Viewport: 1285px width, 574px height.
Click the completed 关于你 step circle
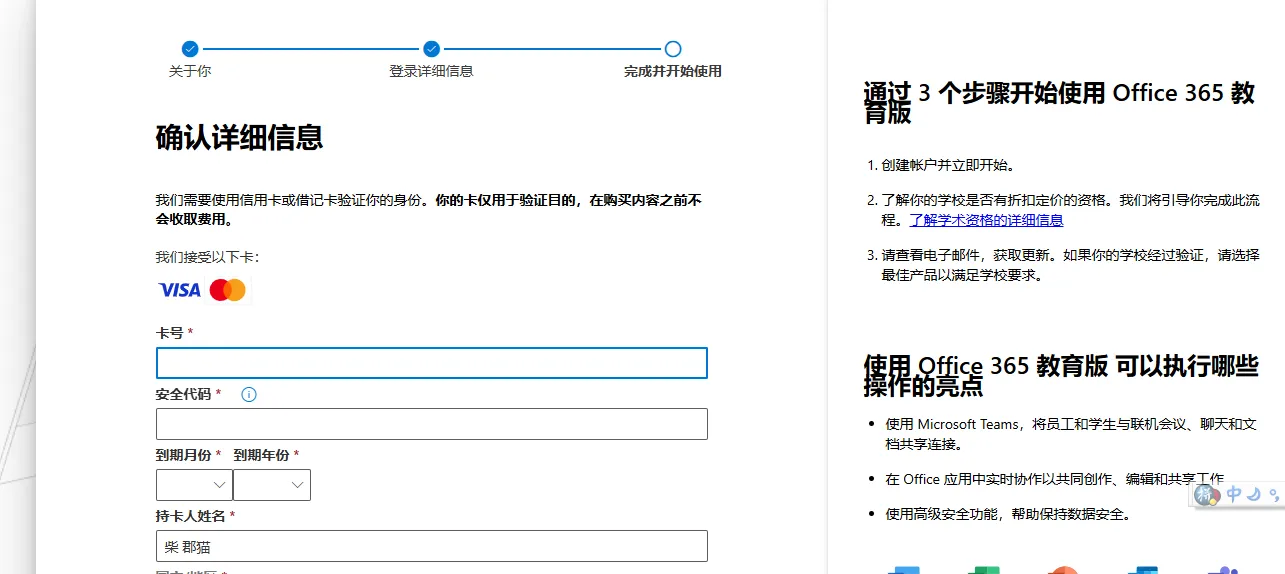pyautogui.click(x=190, y=49)
